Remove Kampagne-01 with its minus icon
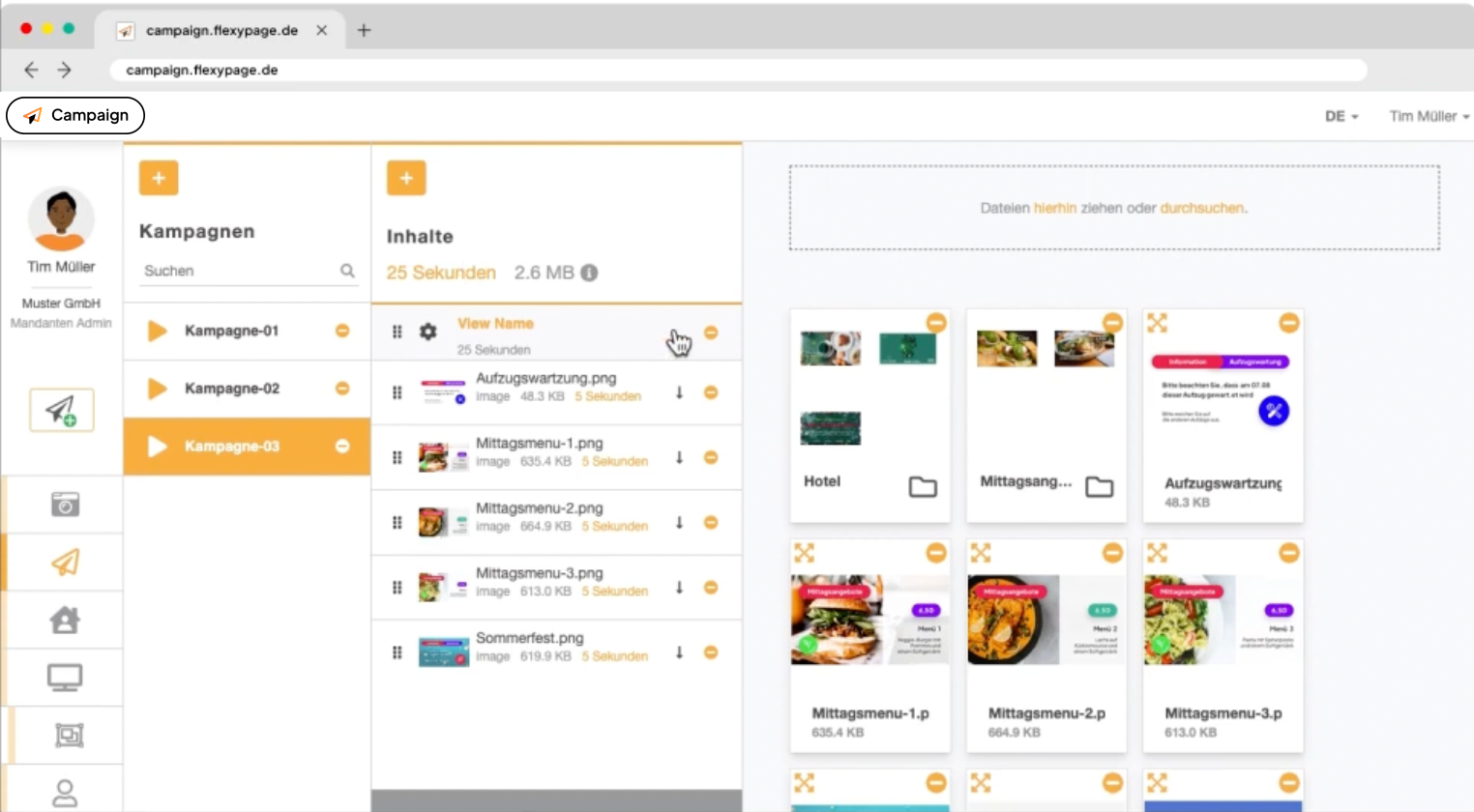Viewport: 1474px width, 812px height. 342,331
